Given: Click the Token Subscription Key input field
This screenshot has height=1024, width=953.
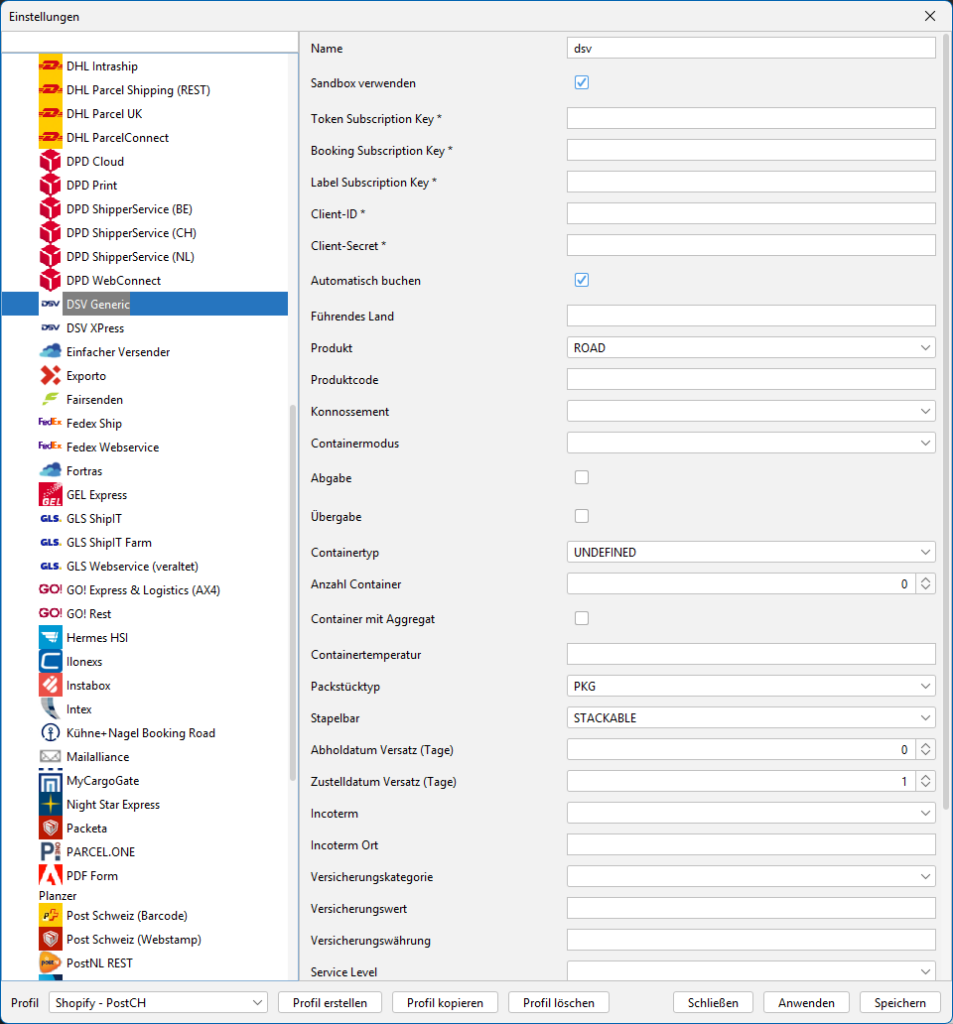Looking at the screenshot, I should (x=751, y=119).
